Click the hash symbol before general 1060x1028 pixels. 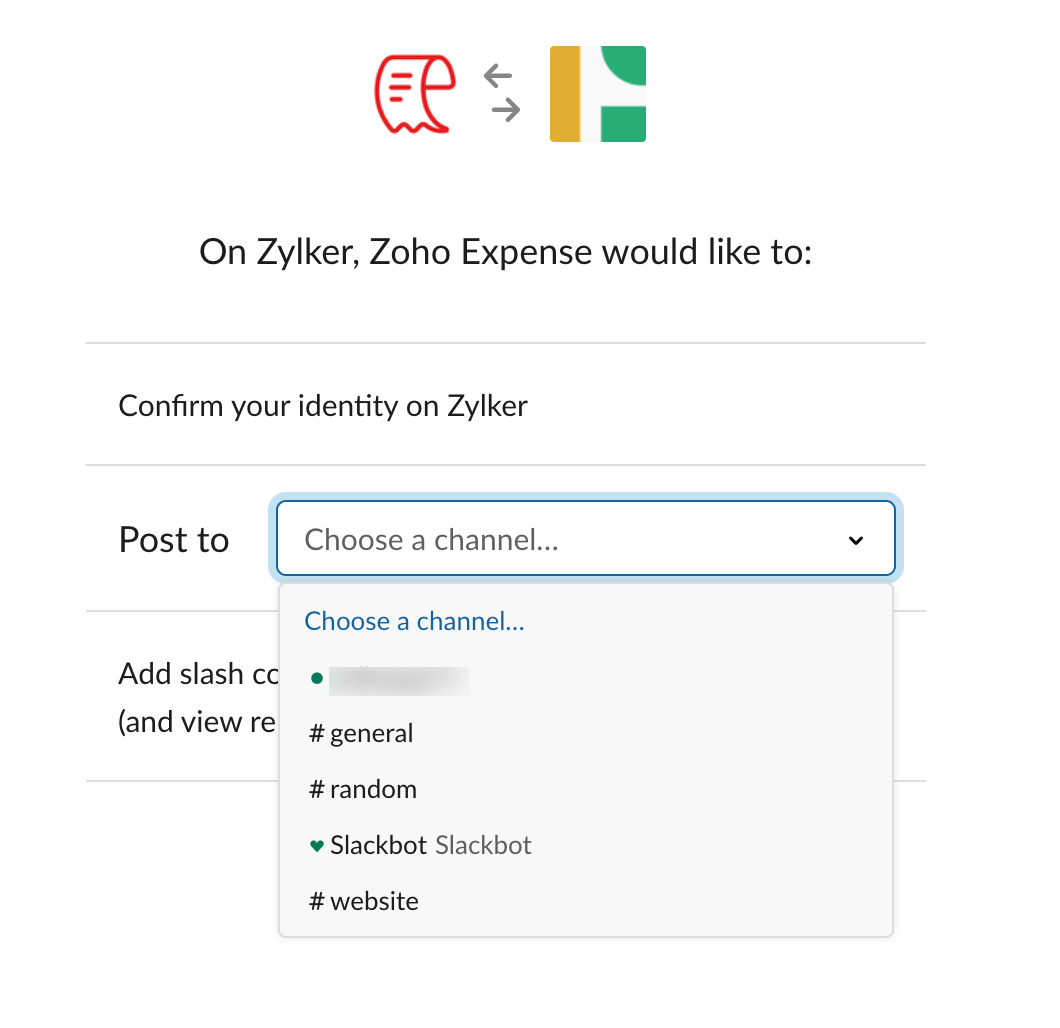316,733
